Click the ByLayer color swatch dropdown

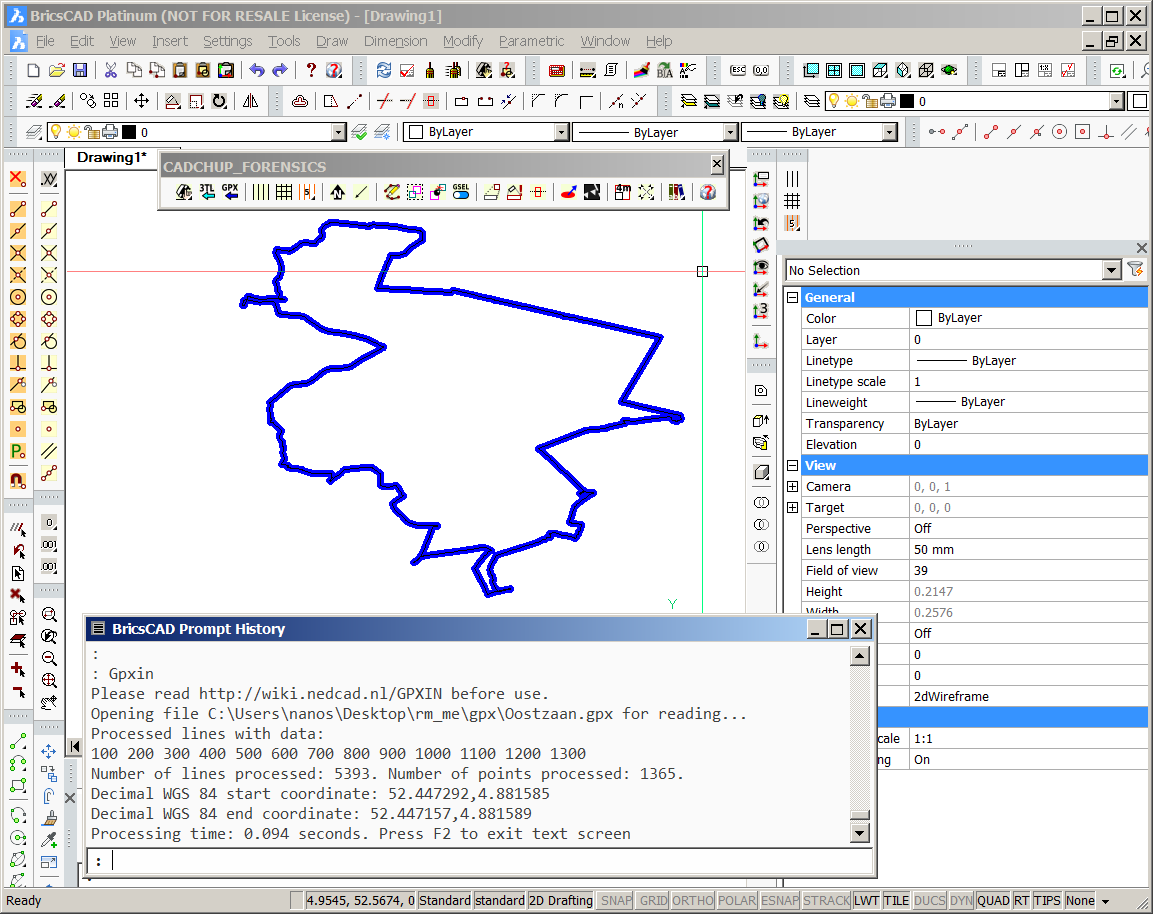[x=560, y=132]
